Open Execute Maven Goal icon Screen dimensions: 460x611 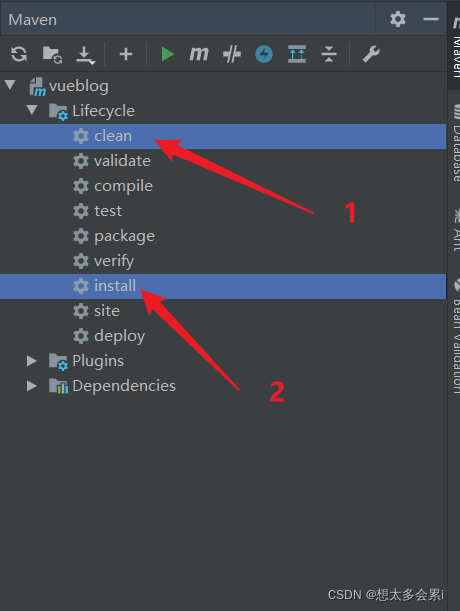pyautogui.click(x=199, y=54)
